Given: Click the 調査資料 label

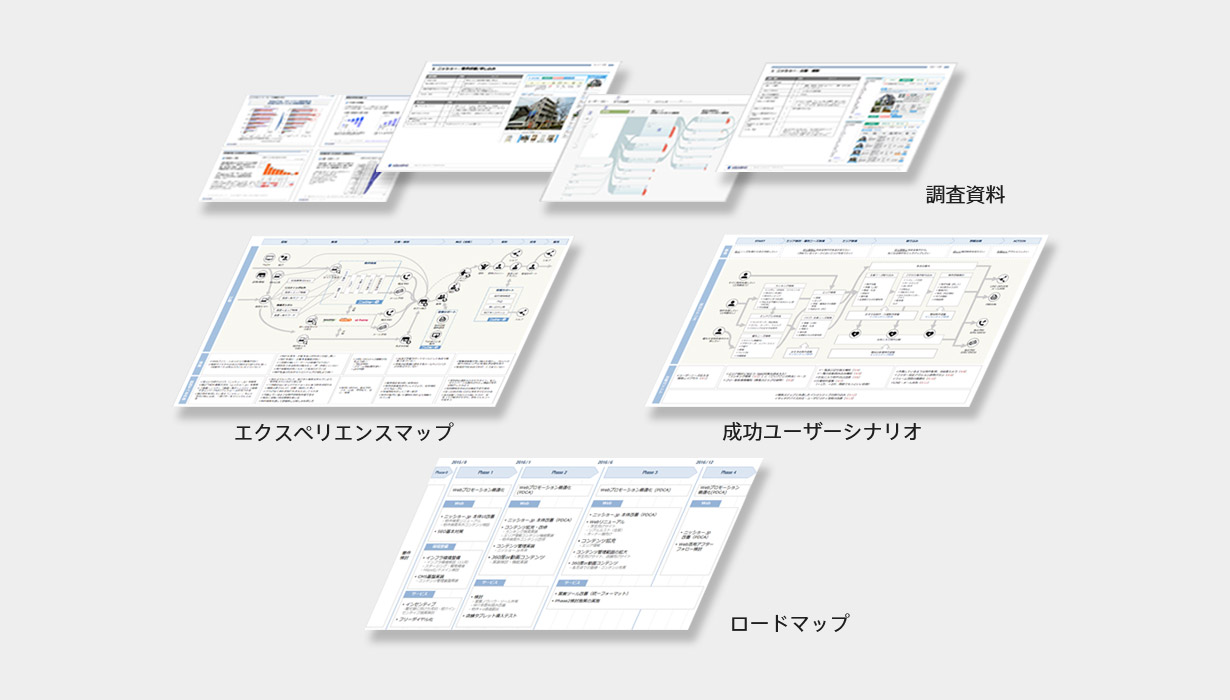Looking at the screenshot, I should point(965,195).
